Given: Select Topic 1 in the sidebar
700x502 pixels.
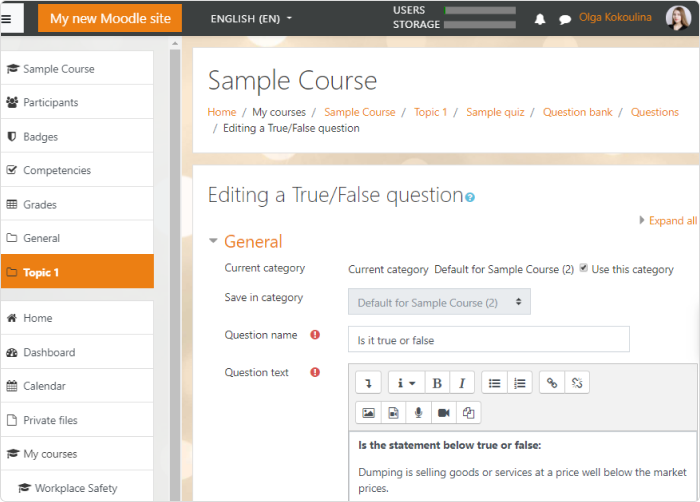Looking at the screenshot, I should pyautogui.click(x=77, y=272).
